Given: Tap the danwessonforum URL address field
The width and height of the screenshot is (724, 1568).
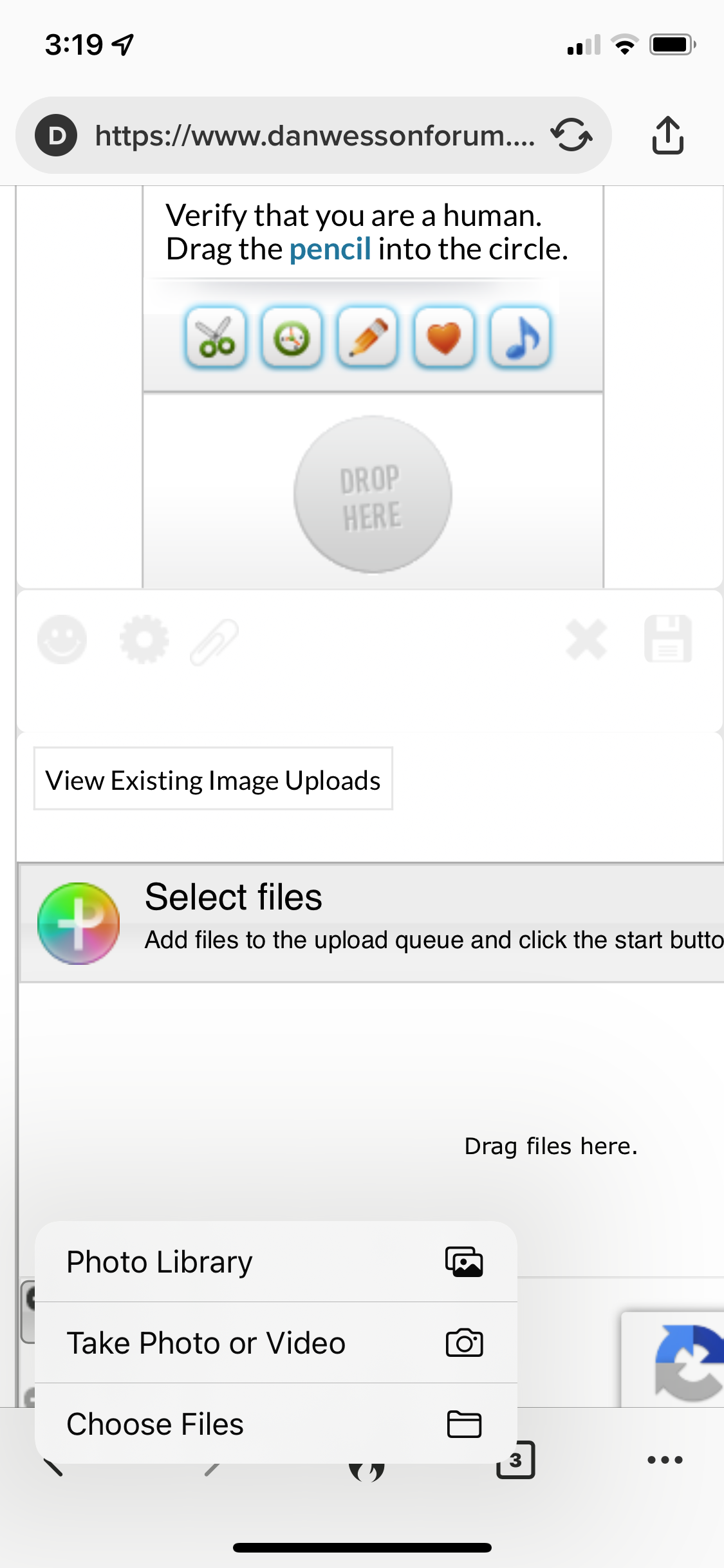Looking at the screenshot, I should 313,135.
